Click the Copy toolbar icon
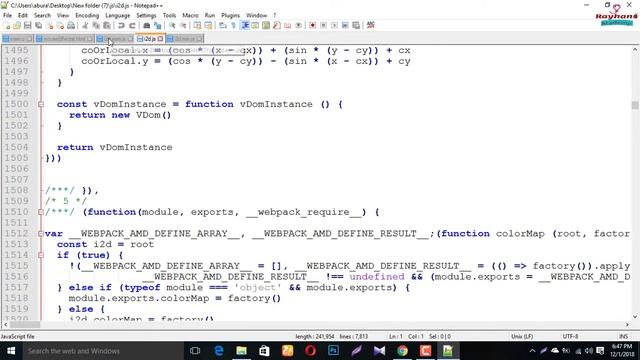The height and width of the screenshot is (360, 640). [x=96, y=25]
